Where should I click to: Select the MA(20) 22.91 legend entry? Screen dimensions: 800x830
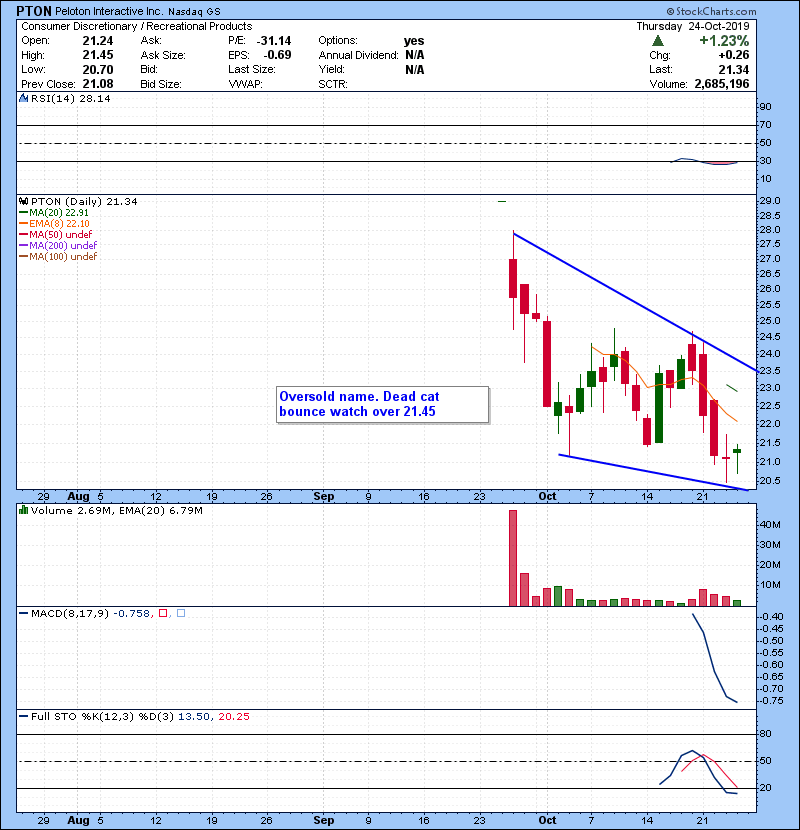point(53,212)
